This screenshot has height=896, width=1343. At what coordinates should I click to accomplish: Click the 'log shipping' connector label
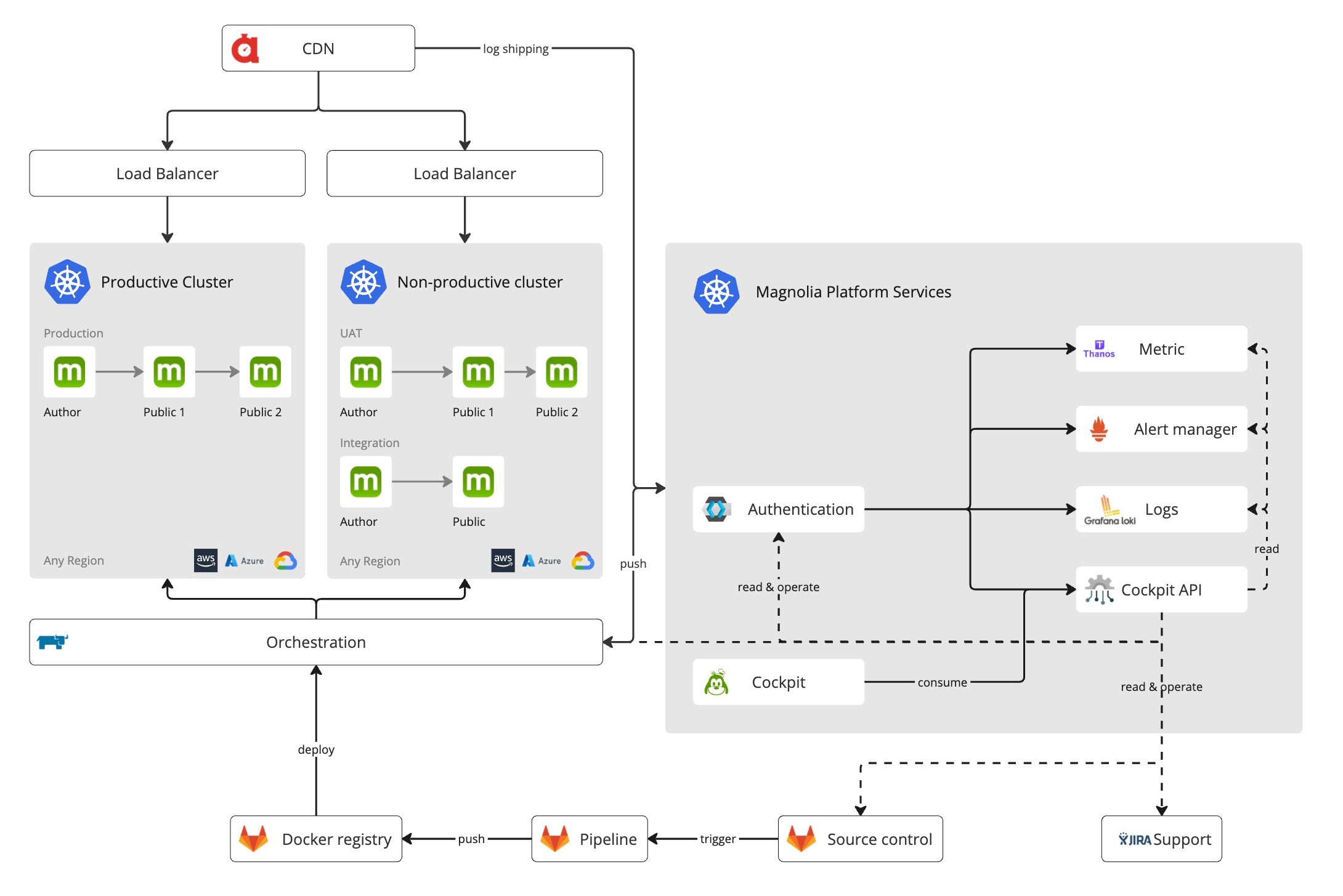click(x=516, y=49)
